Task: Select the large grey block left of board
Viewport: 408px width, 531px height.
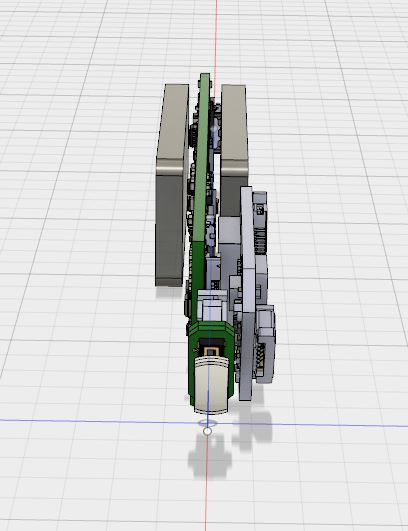Action: click(172, 185)
